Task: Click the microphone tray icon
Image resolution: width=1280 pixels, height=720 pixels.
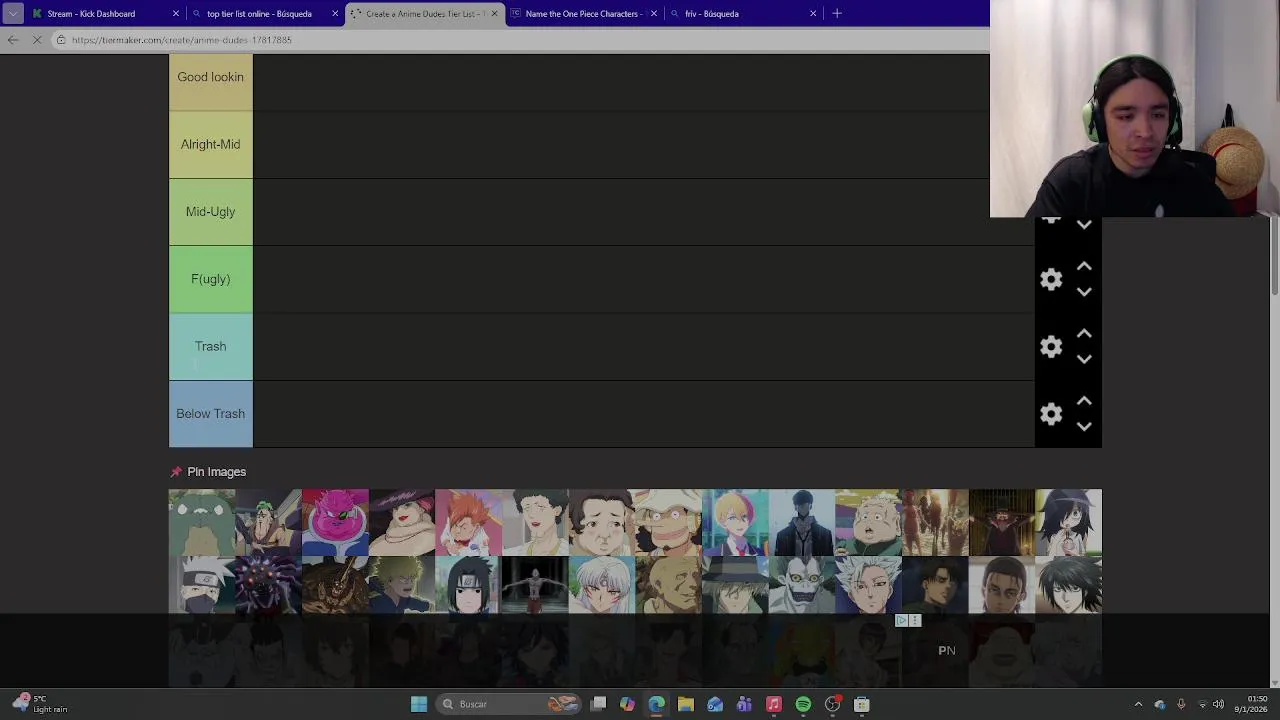Action: (1181, 704)
